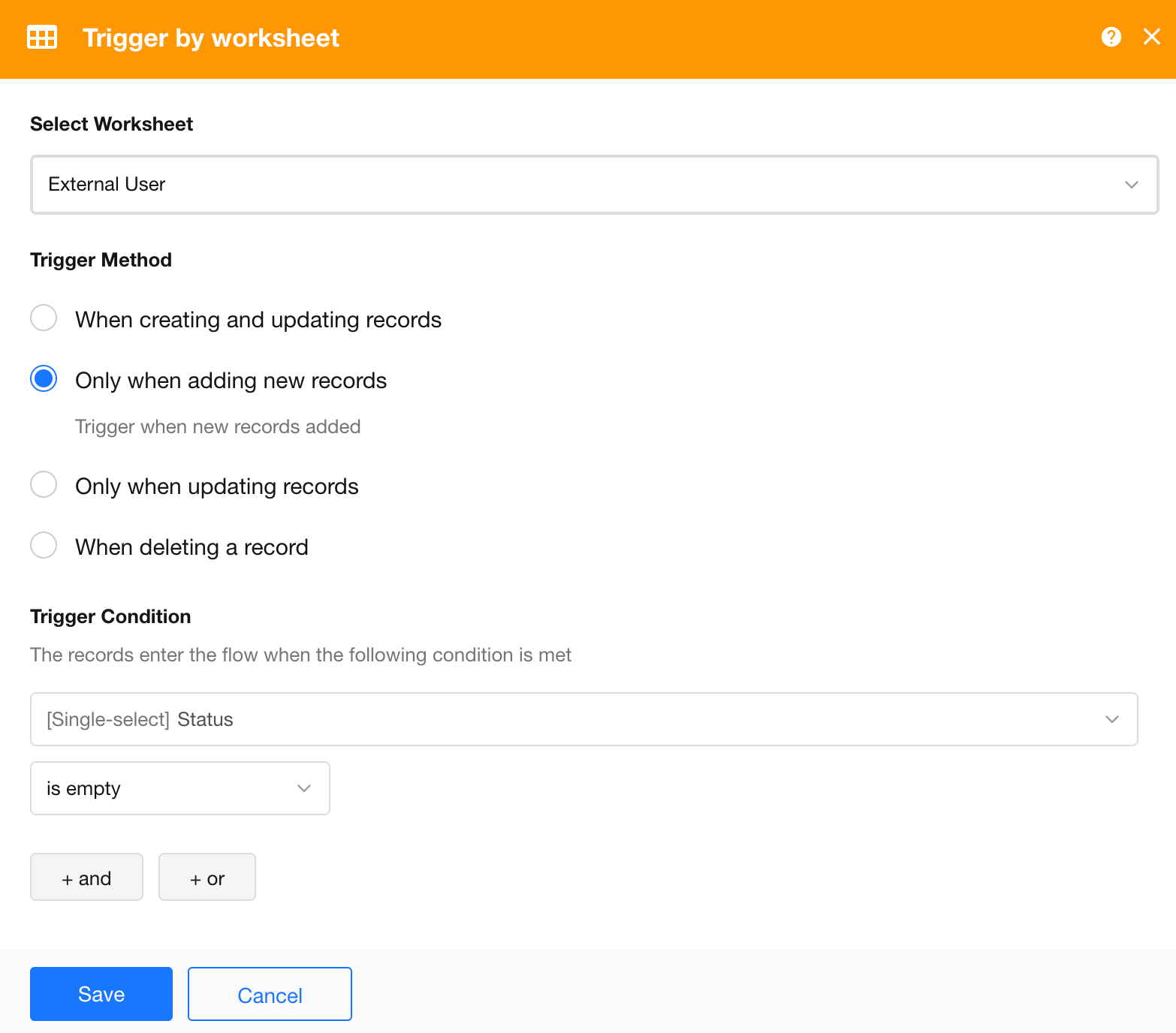The height and width of the screenshot is (1033, 1176).
Task: Open help via question mark icon
Action: tap(1111, 37)
